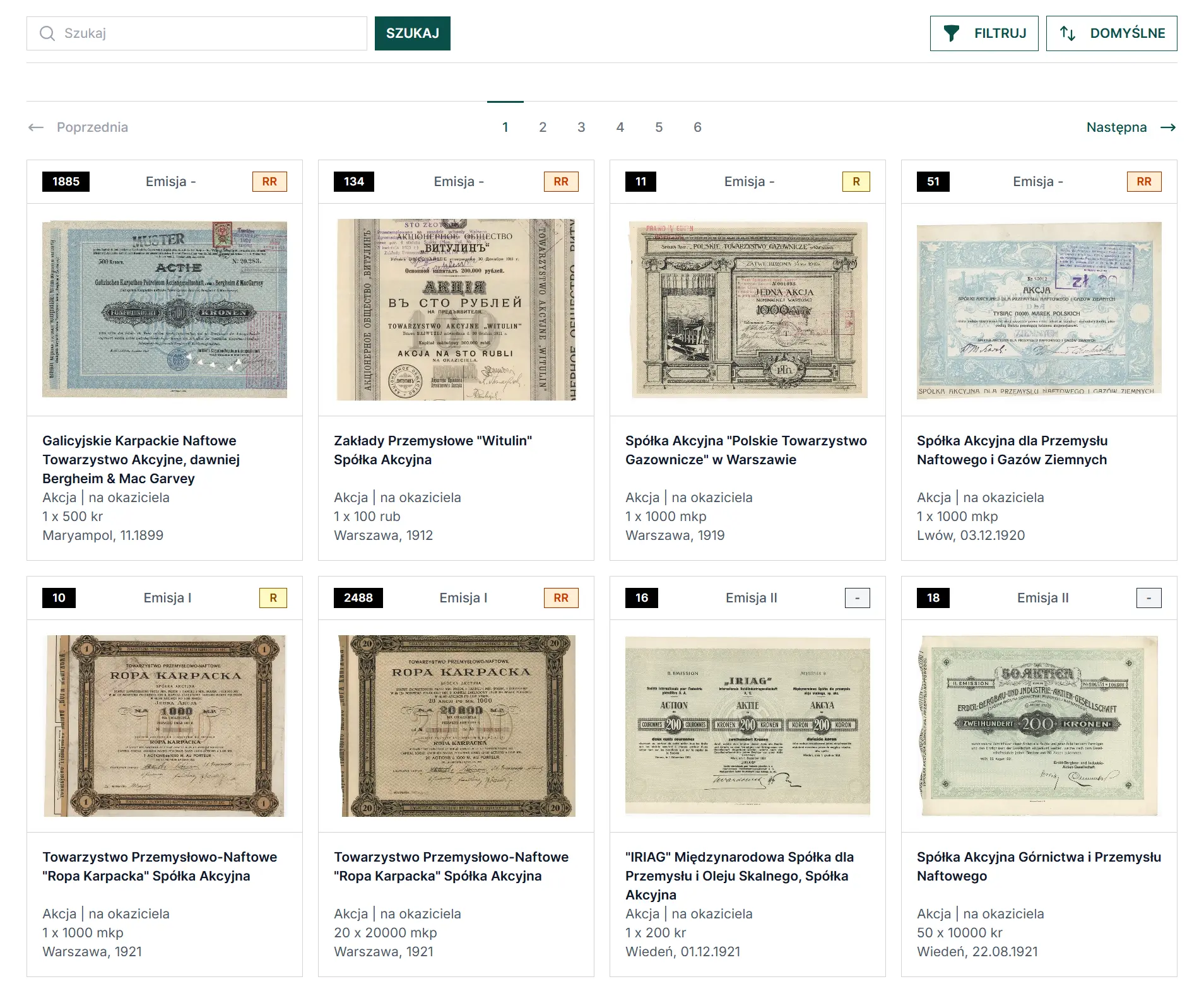Open the Polskie Towarzystwo Gazownicze share image
The height and width of the screenshot is (984, 1204).
coord(748,309)
